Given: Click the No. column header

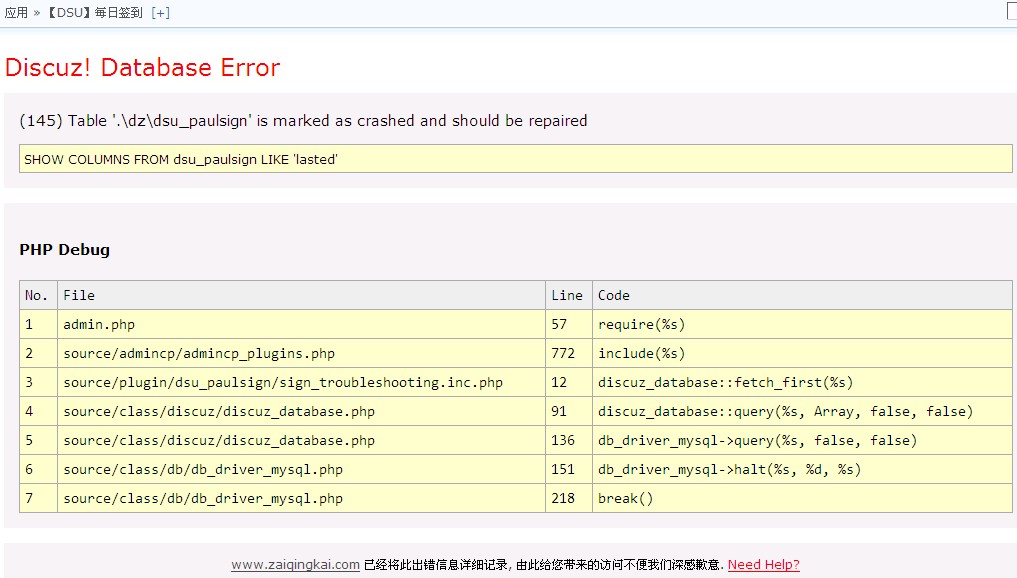Looking at the screenshot, I should [38, 295].
